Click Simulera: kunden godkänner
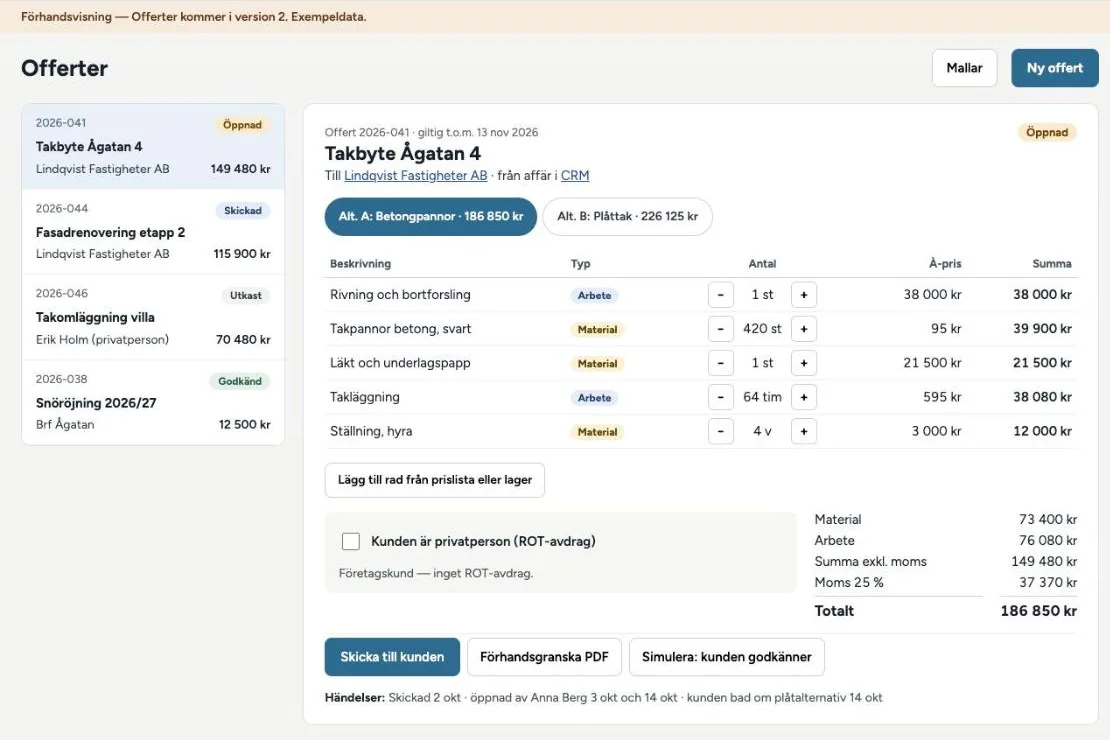 click(726, 657)
